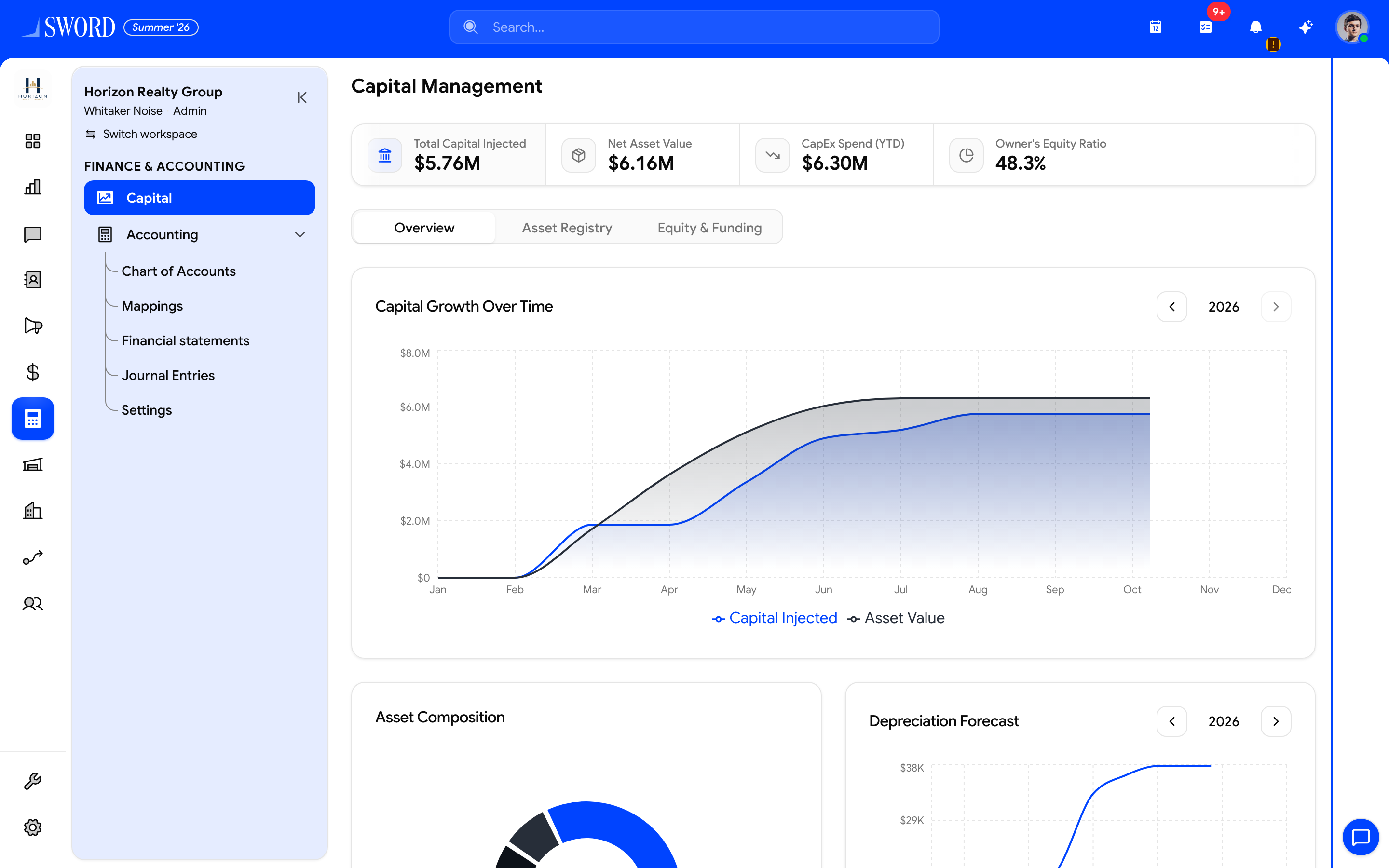Click the $5.76M Total Capital value

pyautogui.click(x=447, y=163)
